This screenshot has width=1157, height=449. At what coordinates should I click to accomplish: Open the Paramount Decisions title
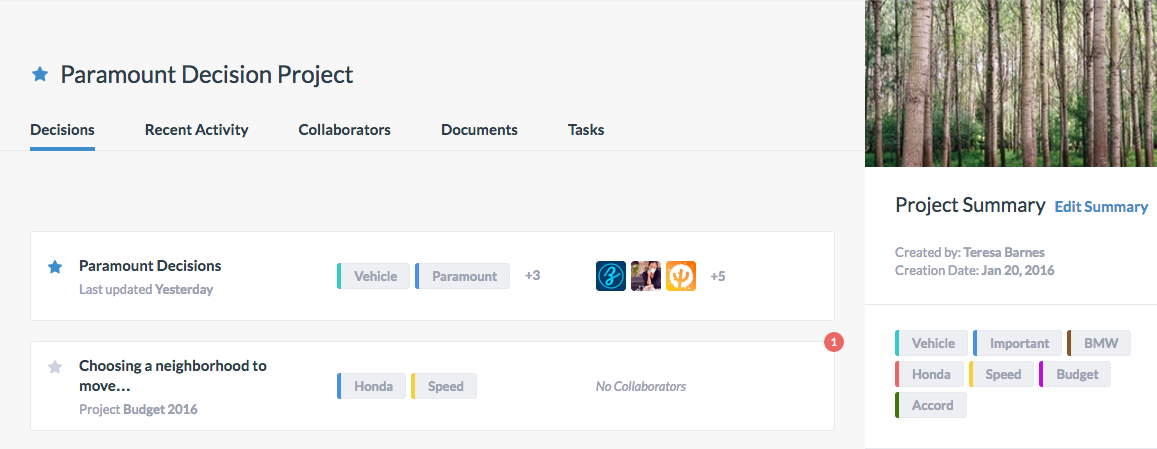(150, 266)
